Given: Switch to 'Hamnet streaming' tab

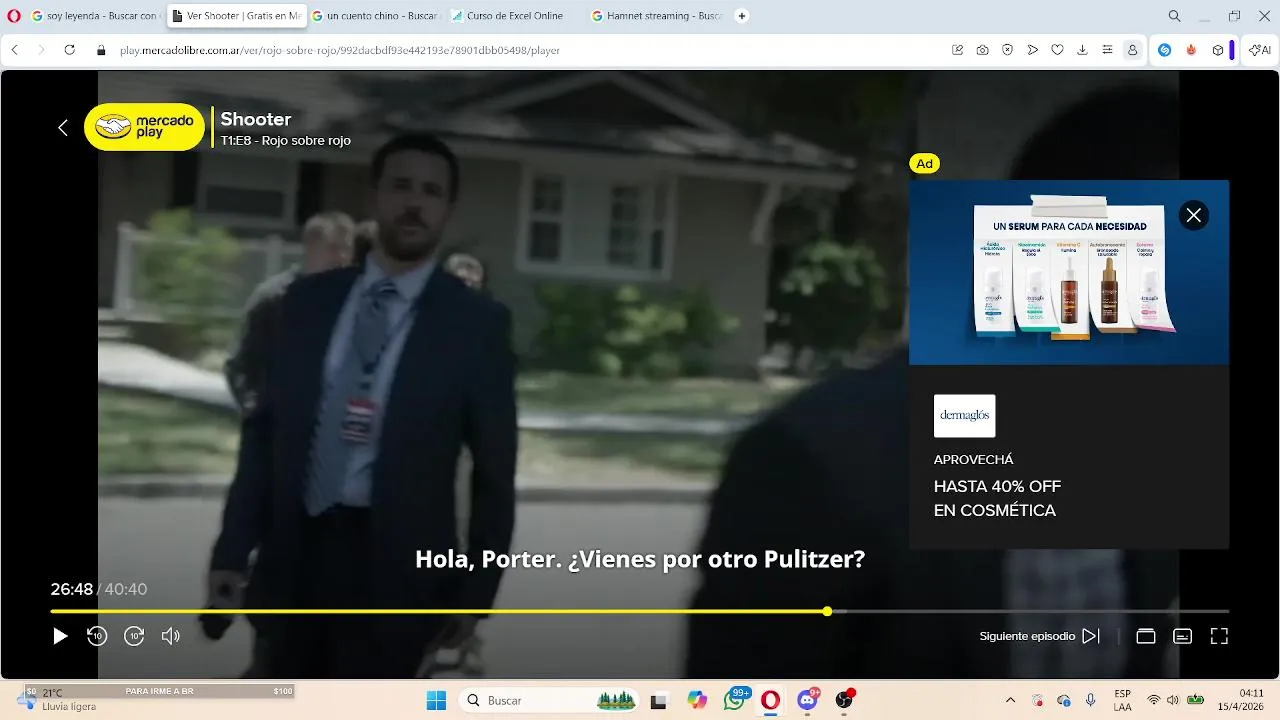Looking at the screenshot, I should click(x=654, y=16).
